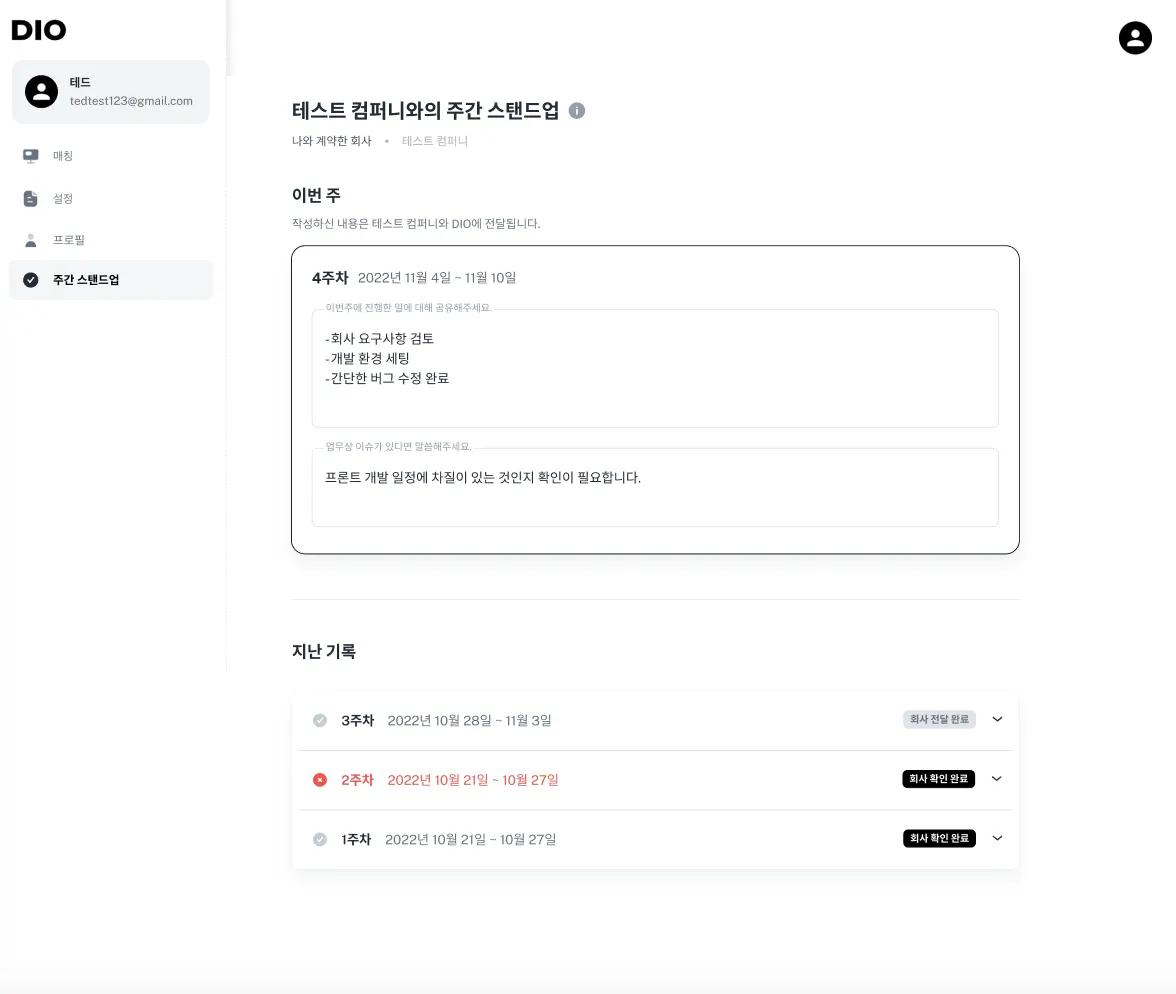Click the 프로필 person icon in sidebar
Image resolution: width=1176 pixels, height=994 pixels.
[x=31, y=240]
